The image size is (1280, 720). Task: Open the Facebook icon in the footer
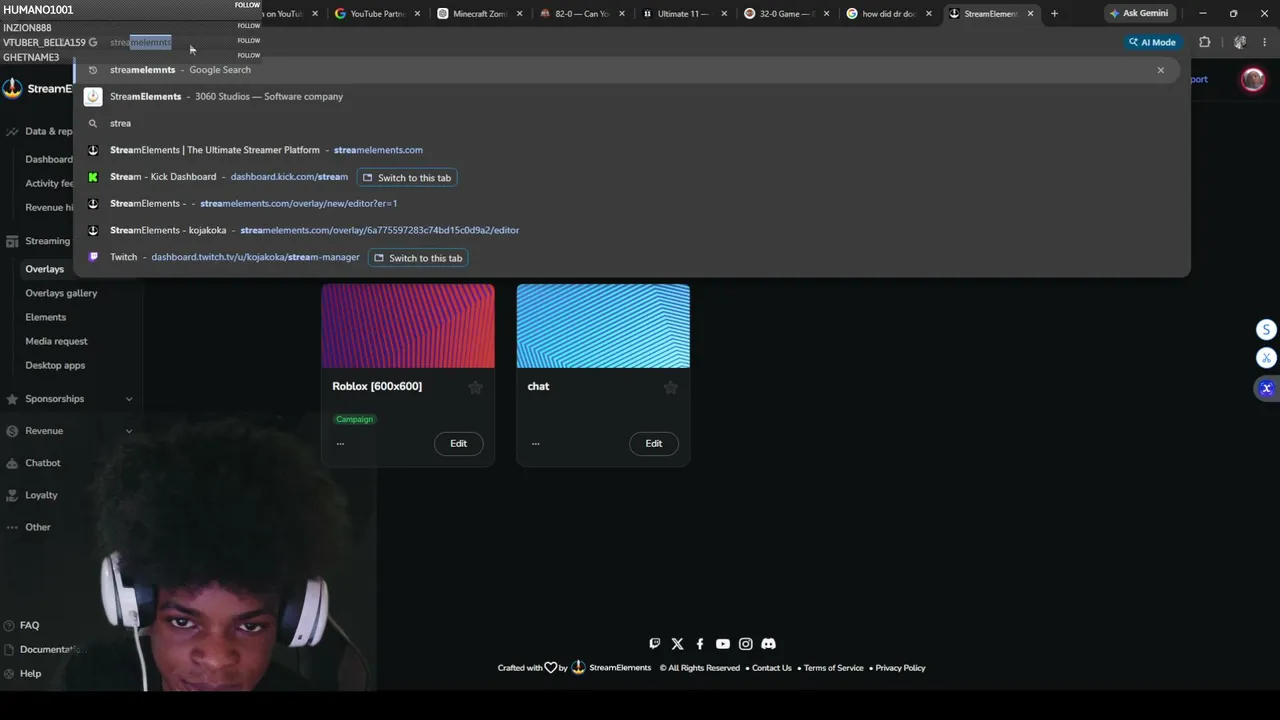tap(700, 644)
